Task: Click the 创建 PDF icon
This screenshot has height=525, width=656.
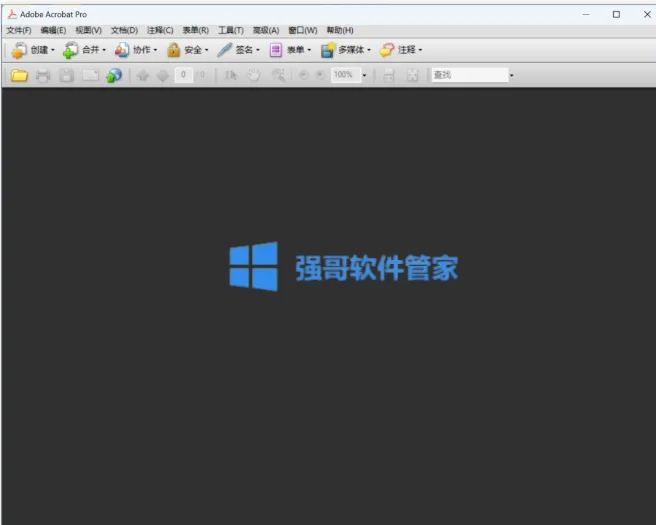Action: tap(19, 50)
